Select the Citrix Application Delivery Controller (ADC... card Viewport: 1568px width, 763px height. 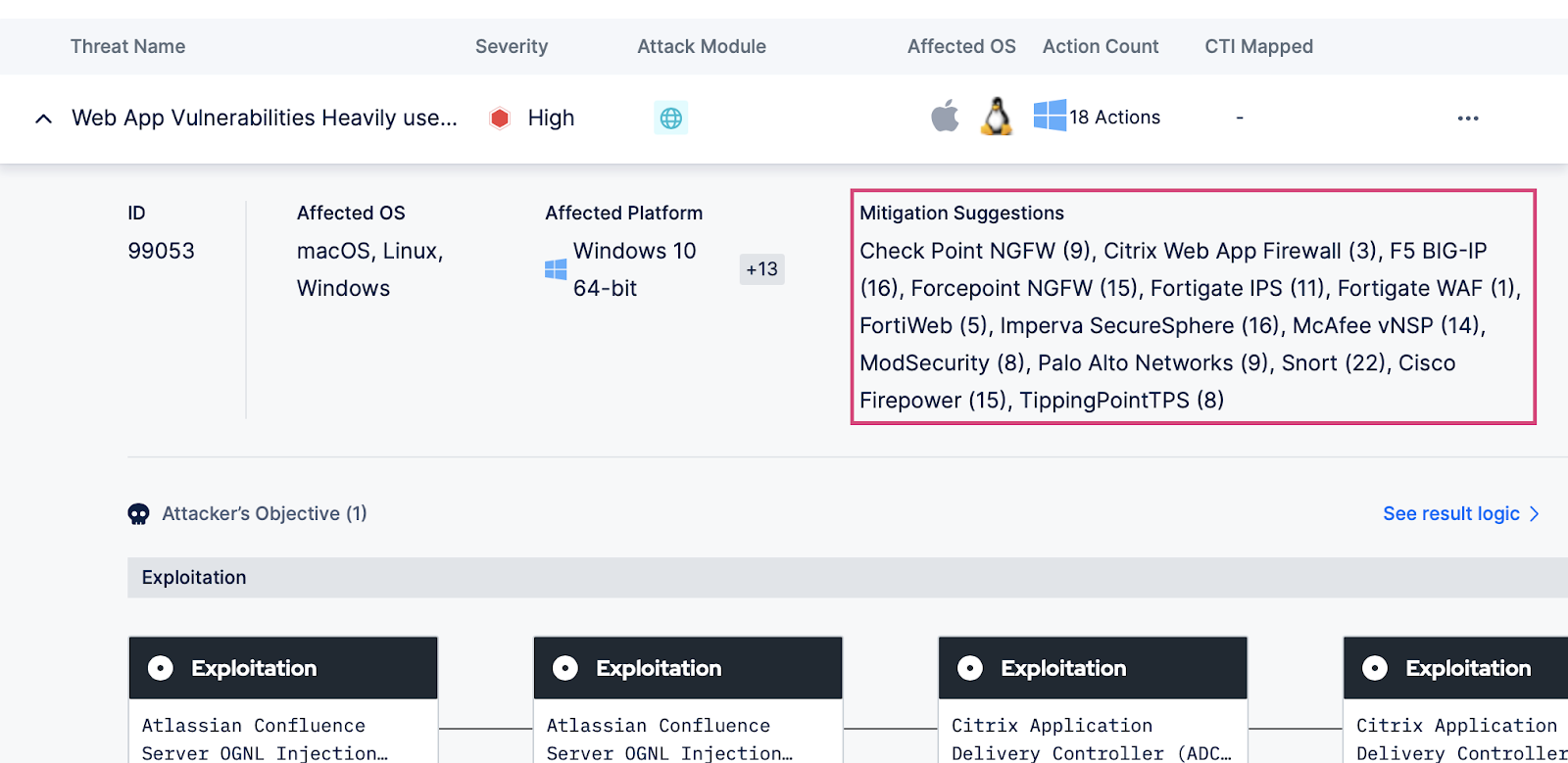(1093, 699)
